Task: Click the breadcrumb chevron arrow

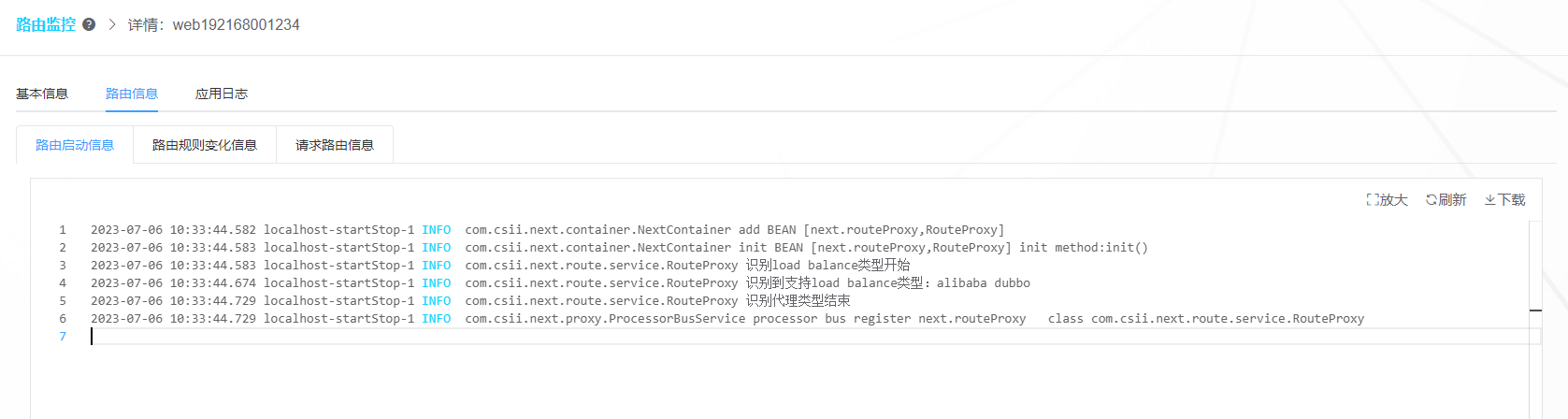Action: coord(112,24)
